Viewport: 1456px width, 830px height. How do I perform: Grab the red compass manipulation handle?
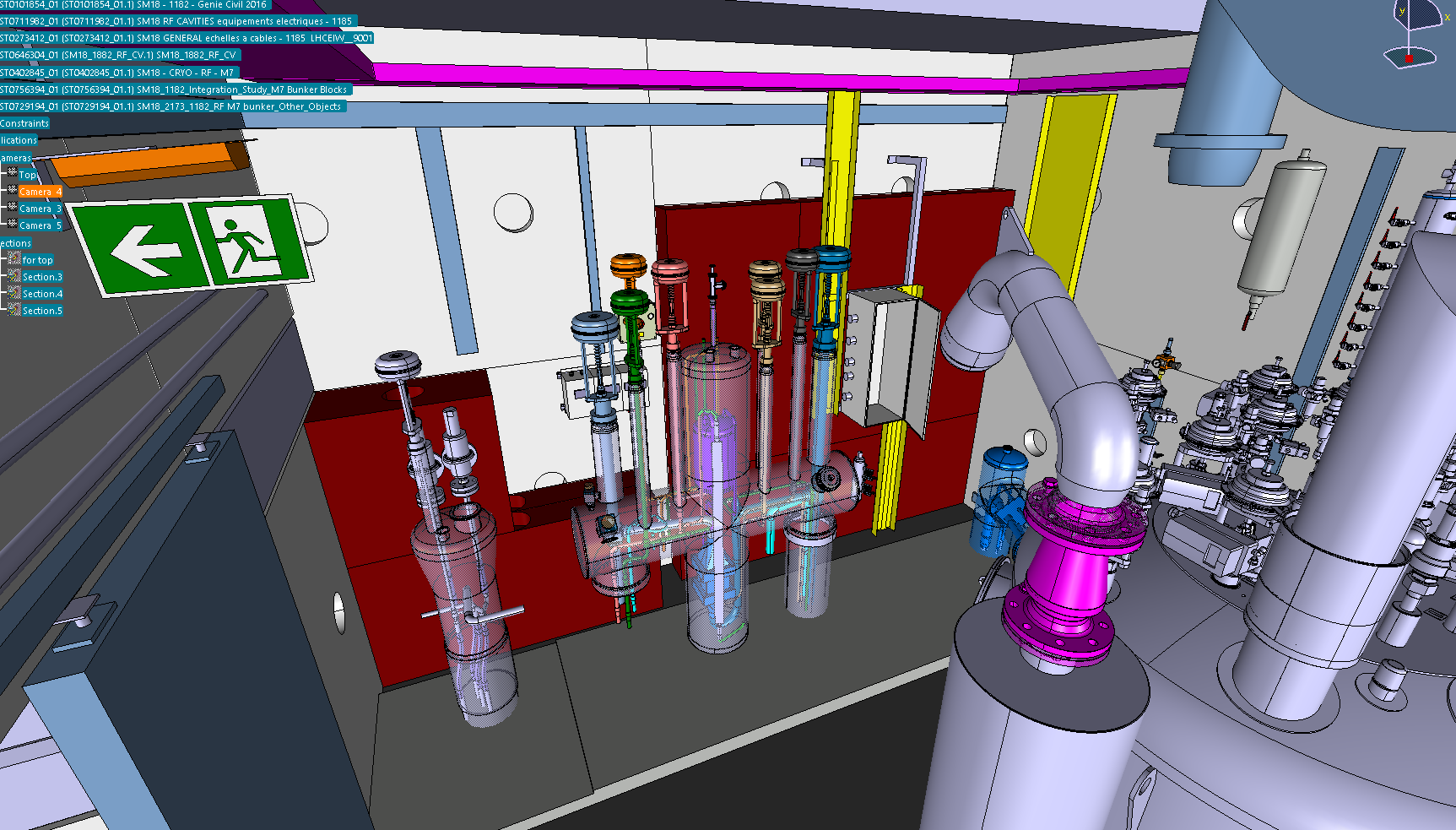(x=1408, y=58)
